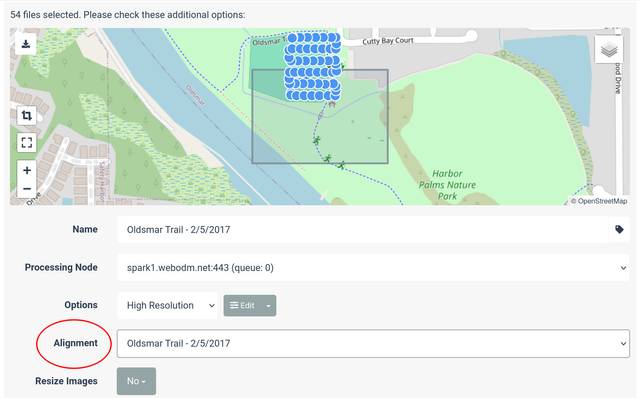Open the High Resolution options preset dropdown
640x398 pixels.
click(168, 305)
